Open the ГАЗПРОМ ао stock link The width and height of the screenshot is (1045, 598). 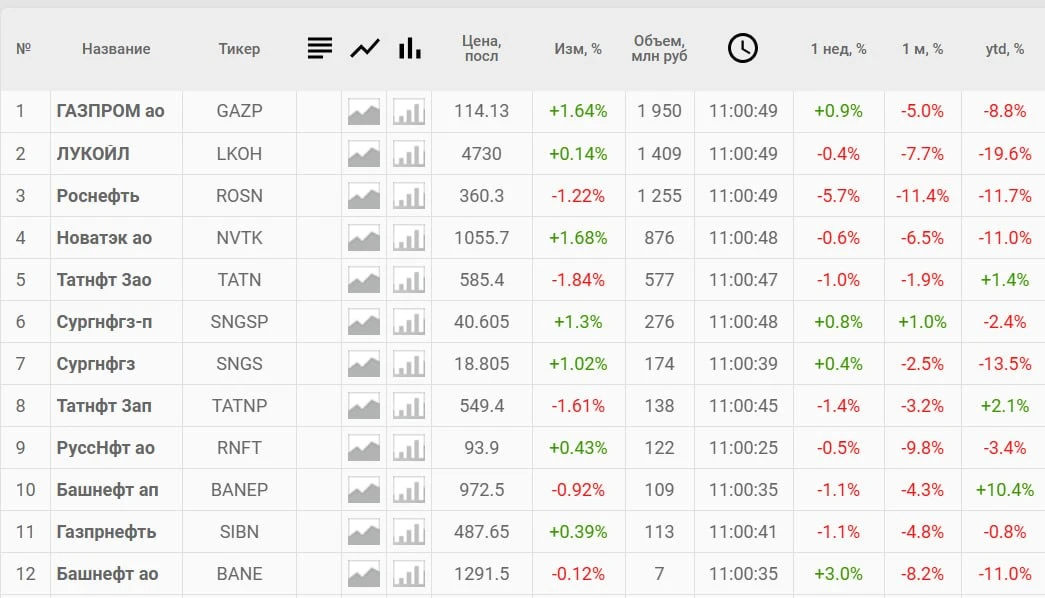pyautogui.click(x=111, y=111)
